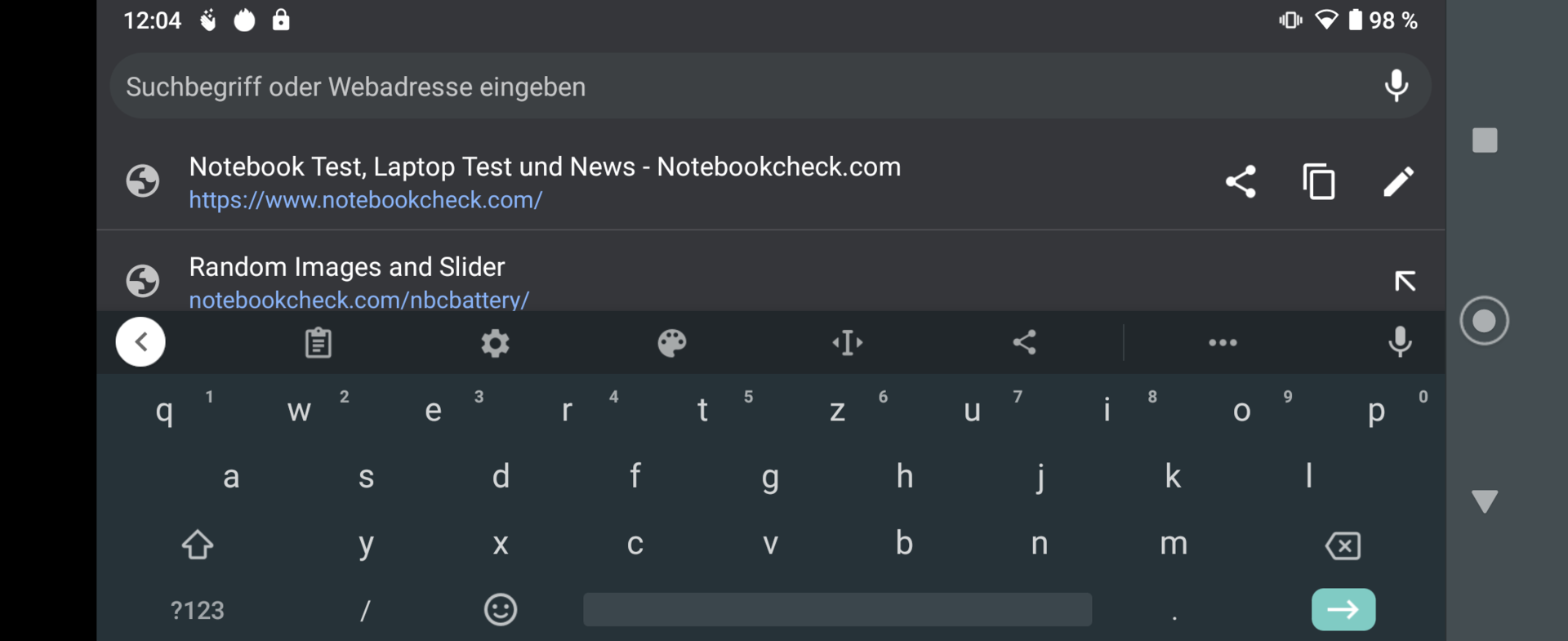The width and height of the screenshot is (1568, 641).
Task: Edit the Notebookcheck URL with pencil icon
Action: click(1398, 181)
